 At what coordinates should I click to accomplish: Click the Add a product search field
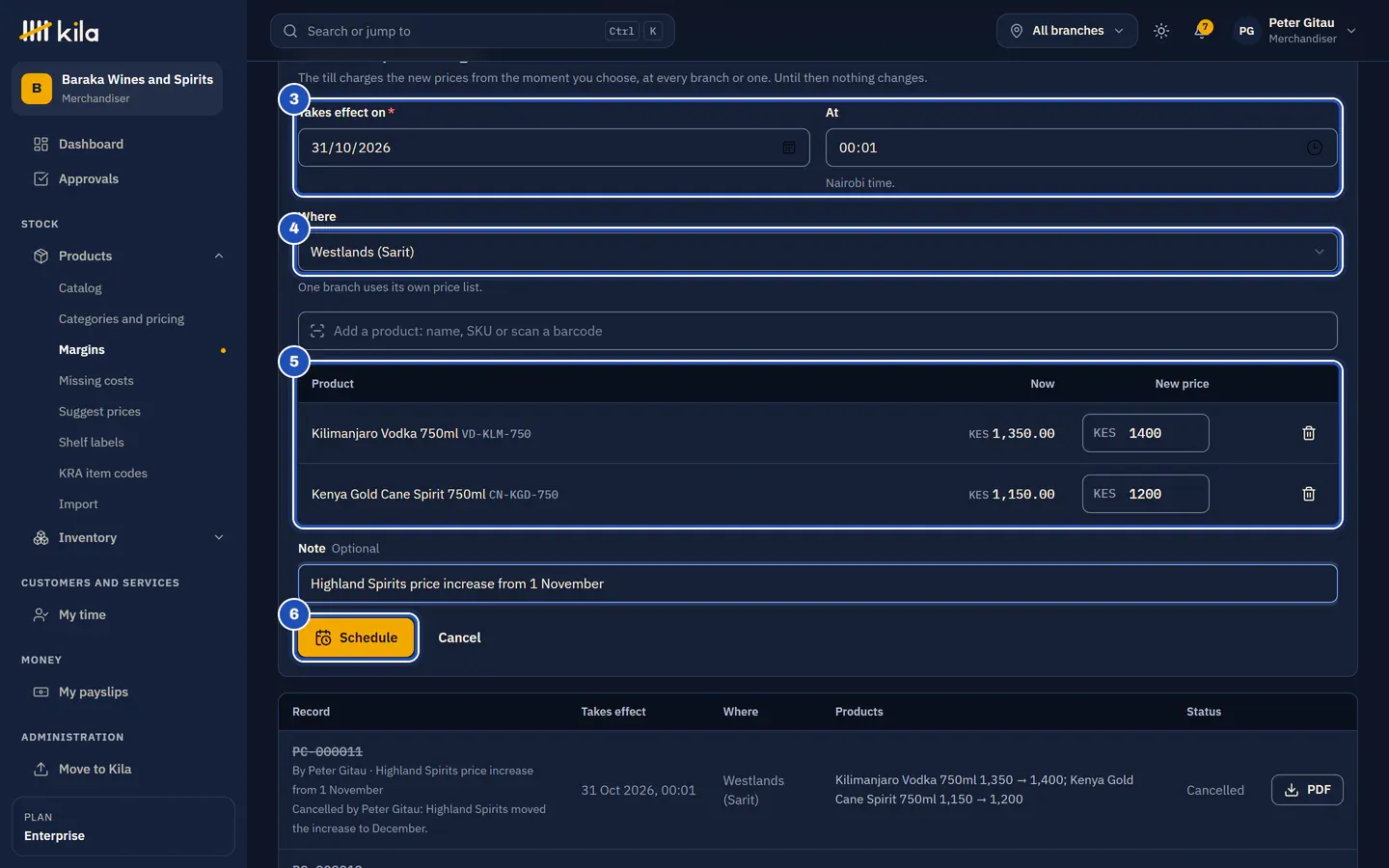[818, 331]
